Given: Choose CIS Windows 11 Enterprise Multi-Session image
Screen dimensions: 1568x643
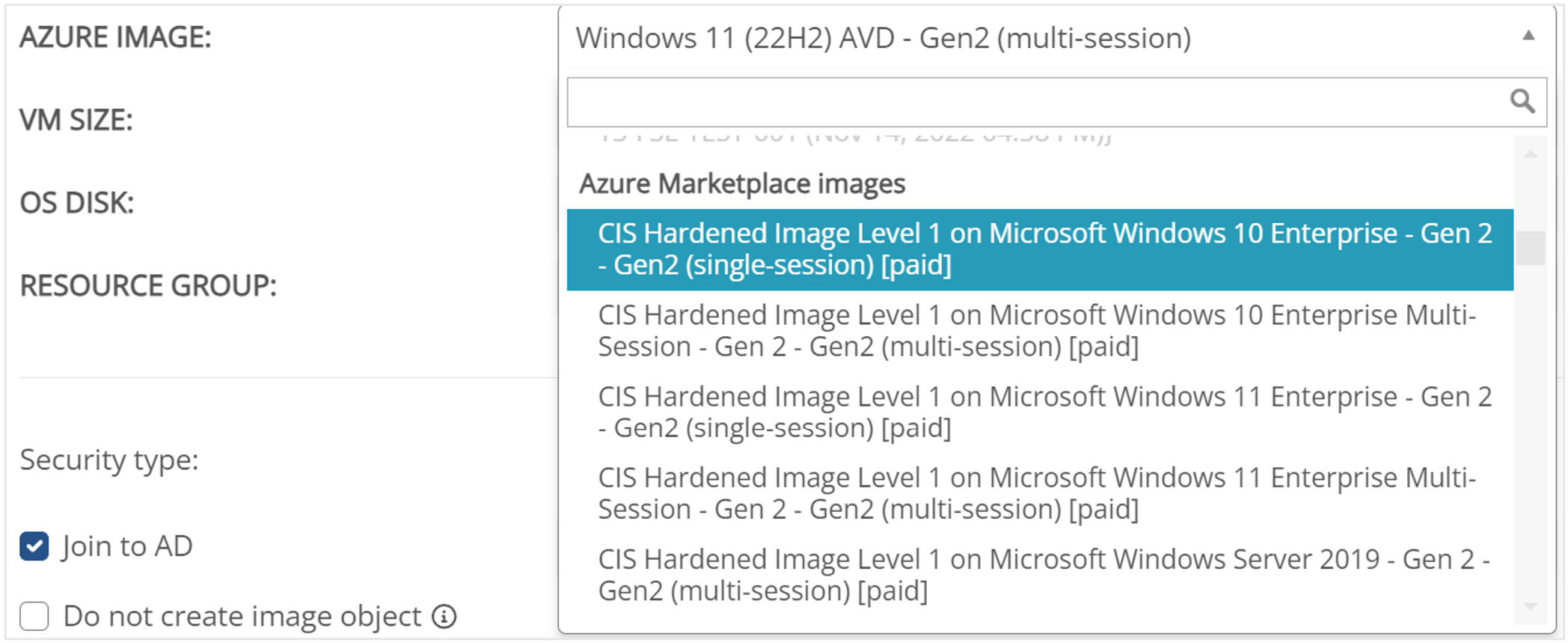Looking at the screenshot, I should [1040, 494].
